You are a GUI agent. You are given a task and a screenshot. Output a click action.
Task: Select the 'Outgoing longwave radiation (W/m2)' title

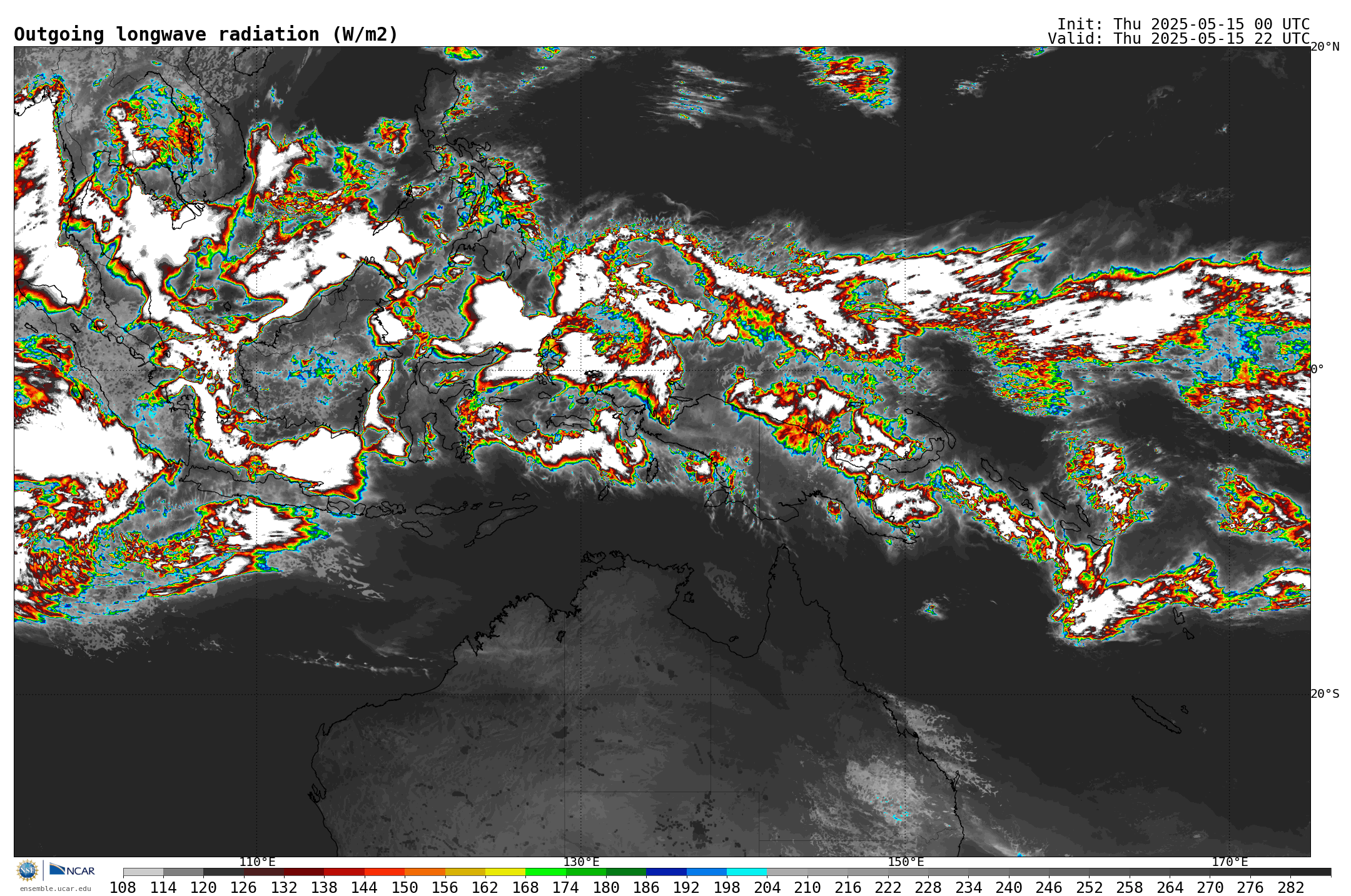tap(206, 34)
